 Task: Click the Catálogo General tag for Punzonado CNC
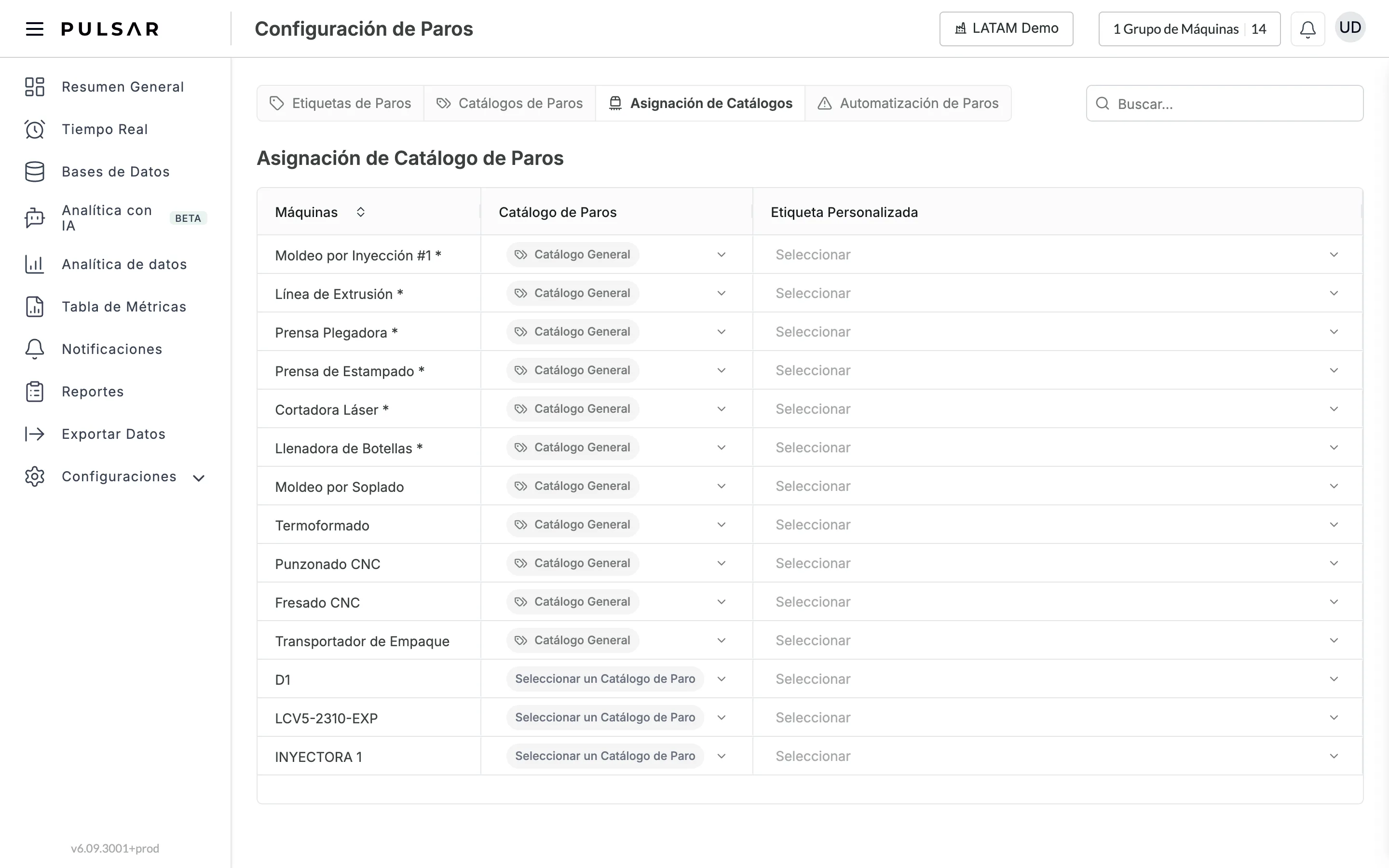[x=572, y=563]
